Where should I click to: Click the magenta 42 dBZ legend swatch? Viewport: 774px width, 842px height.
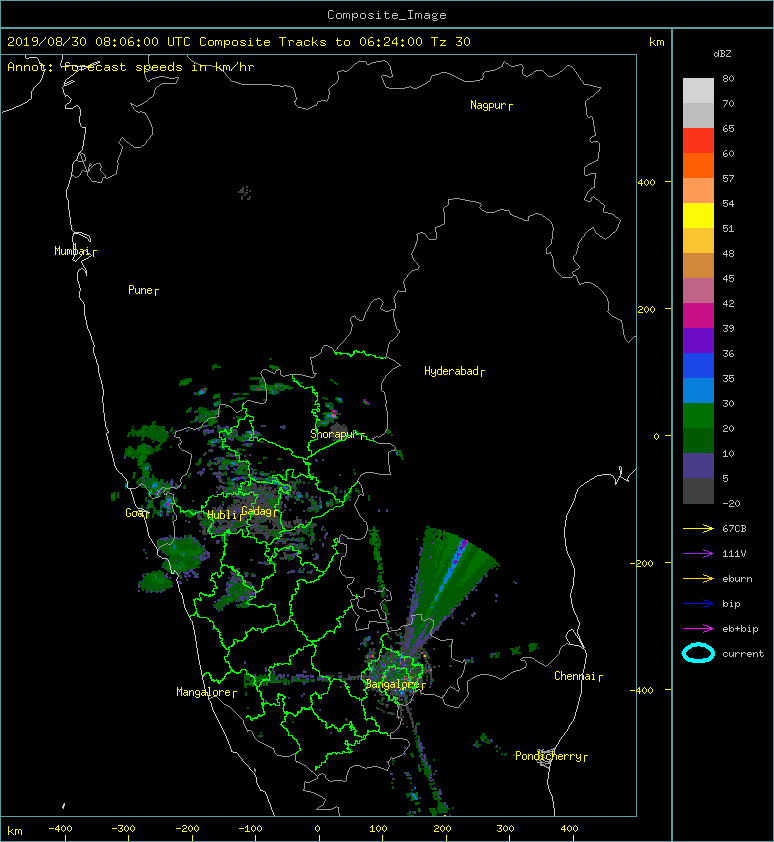coord(698,315)
